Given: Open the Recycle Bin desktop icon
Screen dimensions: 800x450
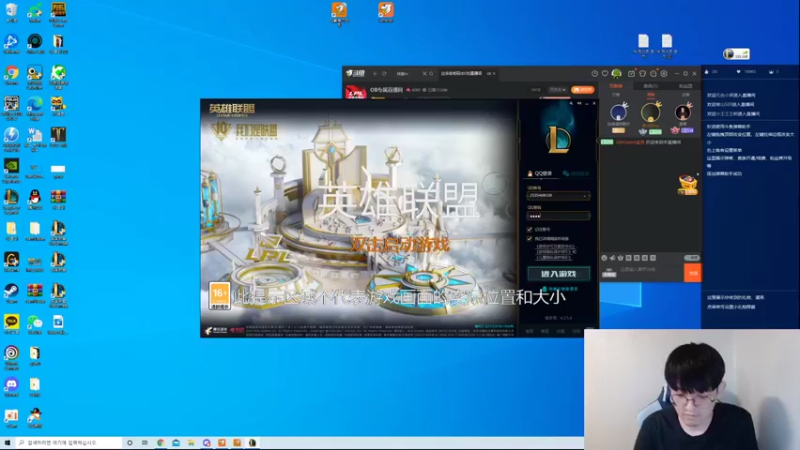Looking at the screenshot, I should 11,10.
